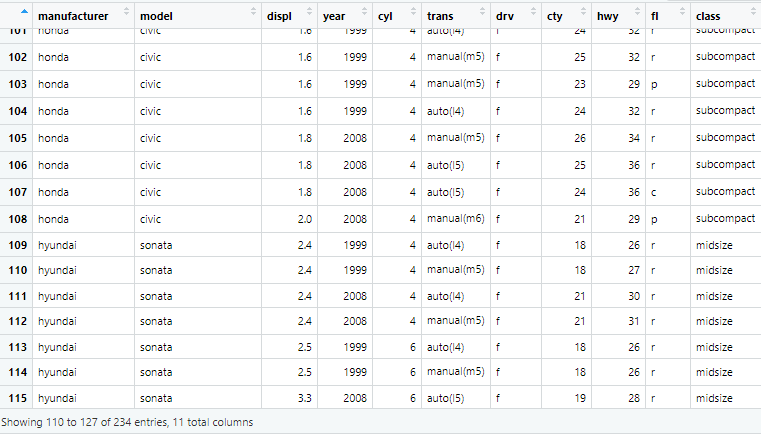Screen dimensions: 761x434
Task: Sort by the class column
Action: coord(725,16)
